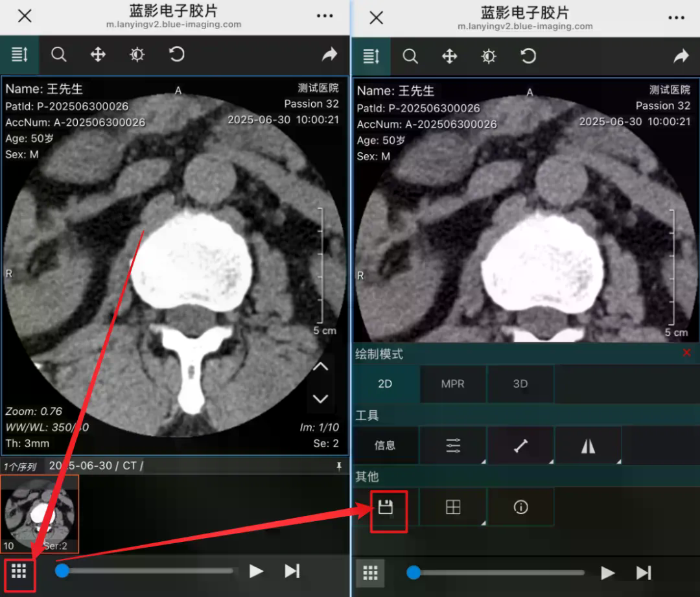Select the line measurement tool
Viewport: 700px width, 597px height.
[x=520, y=445]
